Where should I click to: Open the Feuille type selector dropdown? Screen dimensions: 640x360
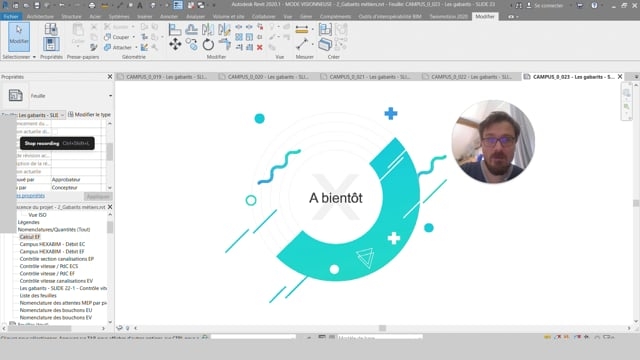click(x=110, y=96)
